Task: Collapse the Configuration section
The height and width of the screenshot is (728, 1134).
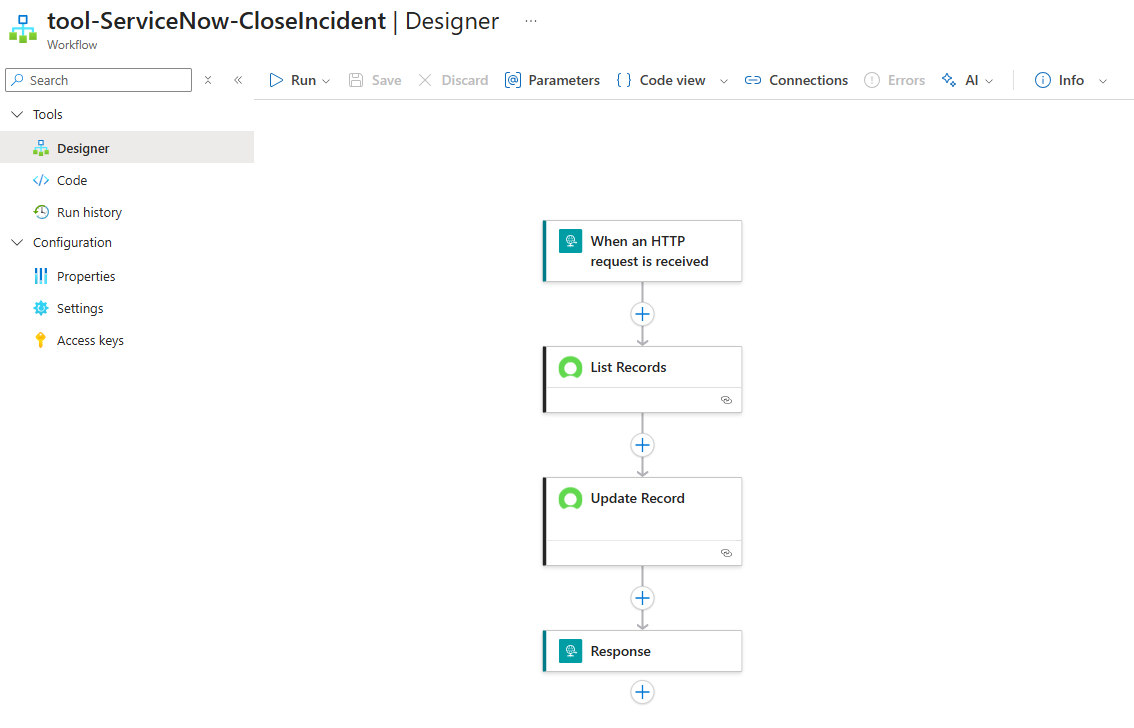Action: coord(16,242)
